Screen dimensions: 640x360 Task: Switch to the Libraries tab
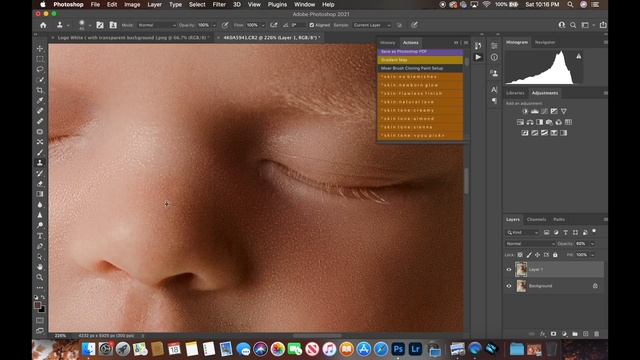click(x=515, y=93)
